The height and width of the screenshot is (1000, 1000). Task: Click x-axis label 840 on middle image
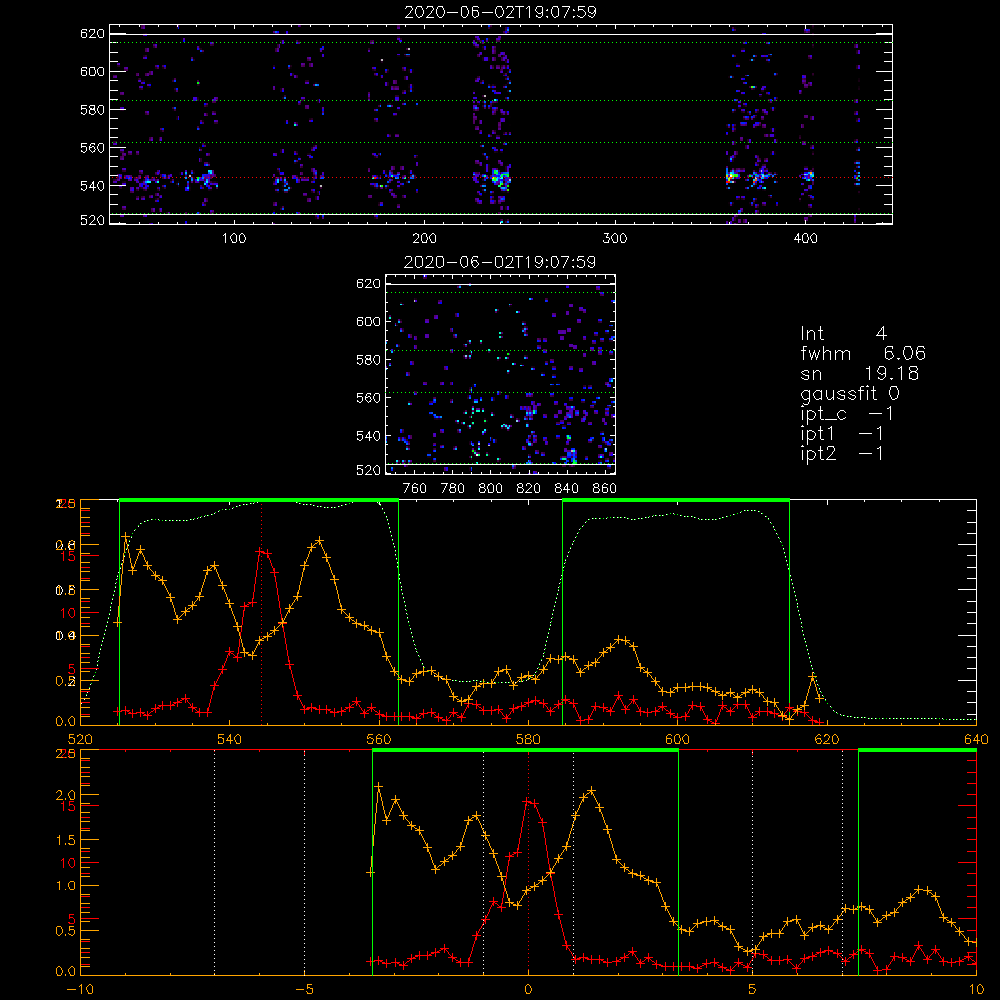click(566, 489)
